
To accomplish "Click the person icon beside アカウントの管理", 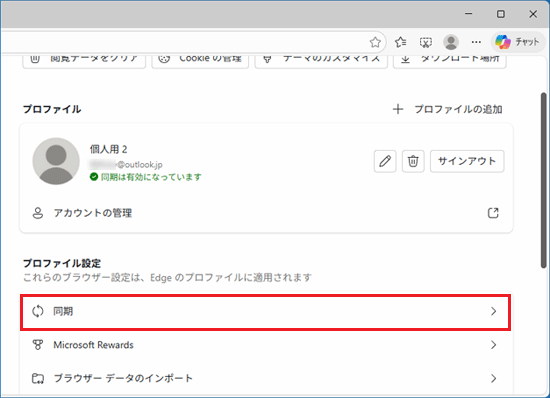I will (x=38, y=213).
